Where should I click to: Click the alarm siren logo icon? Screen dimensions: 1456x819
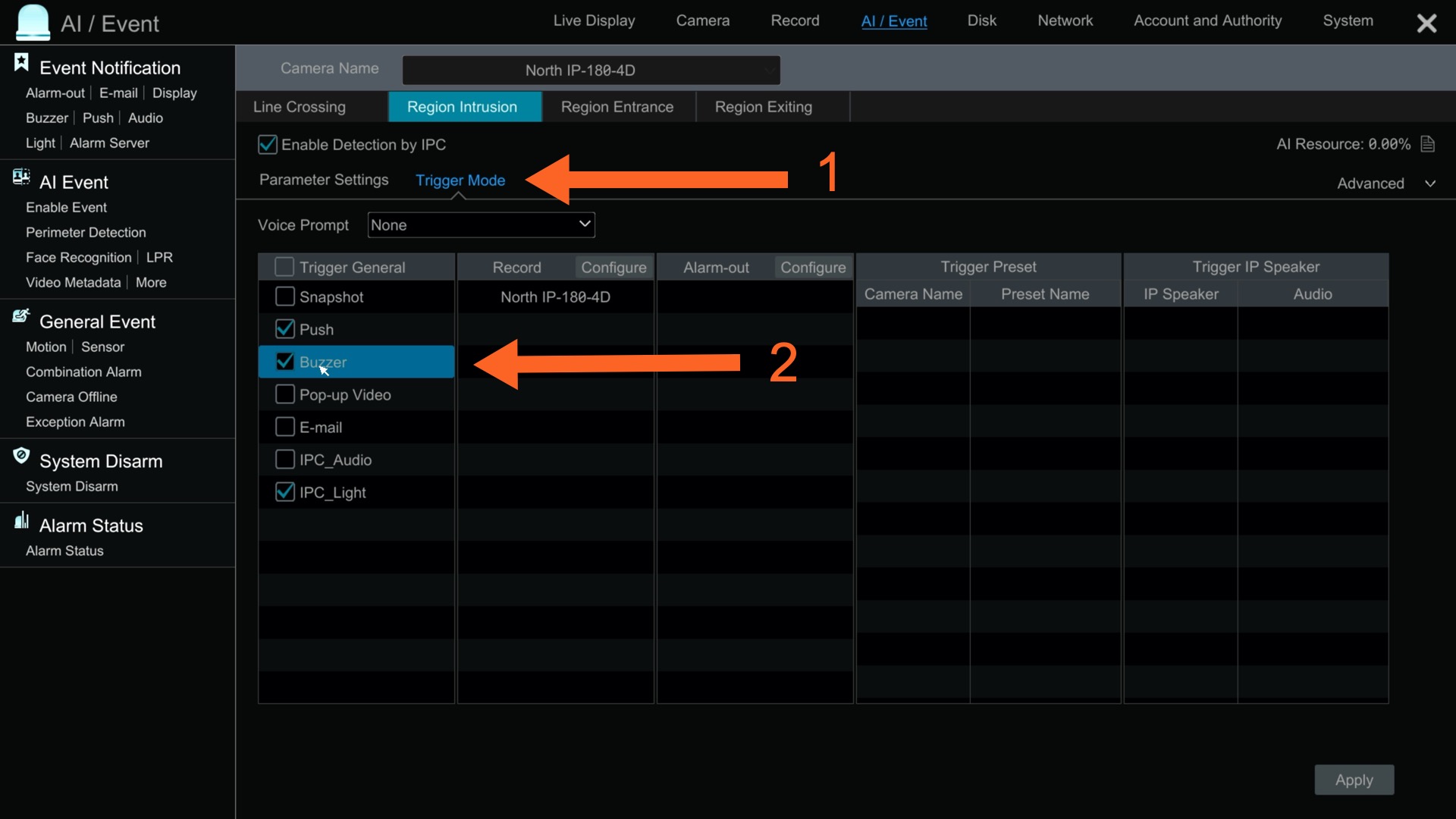33,22
